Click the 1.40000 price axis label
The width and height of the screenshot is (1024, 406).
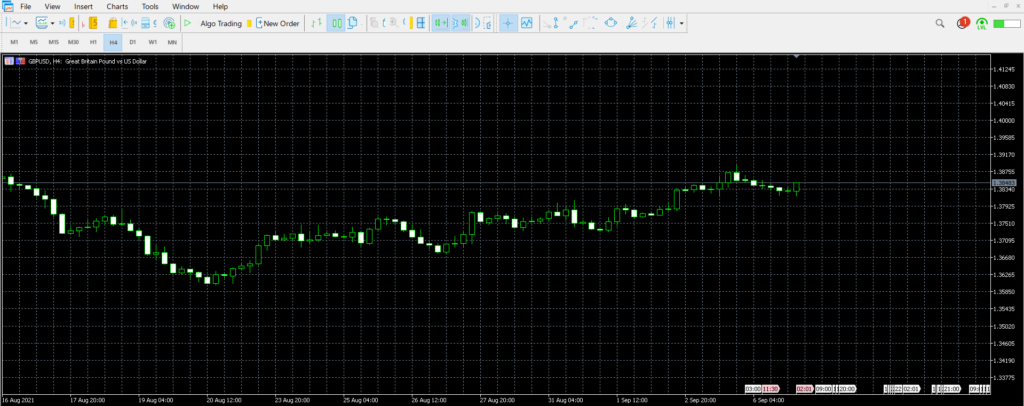click(1004, 121)
